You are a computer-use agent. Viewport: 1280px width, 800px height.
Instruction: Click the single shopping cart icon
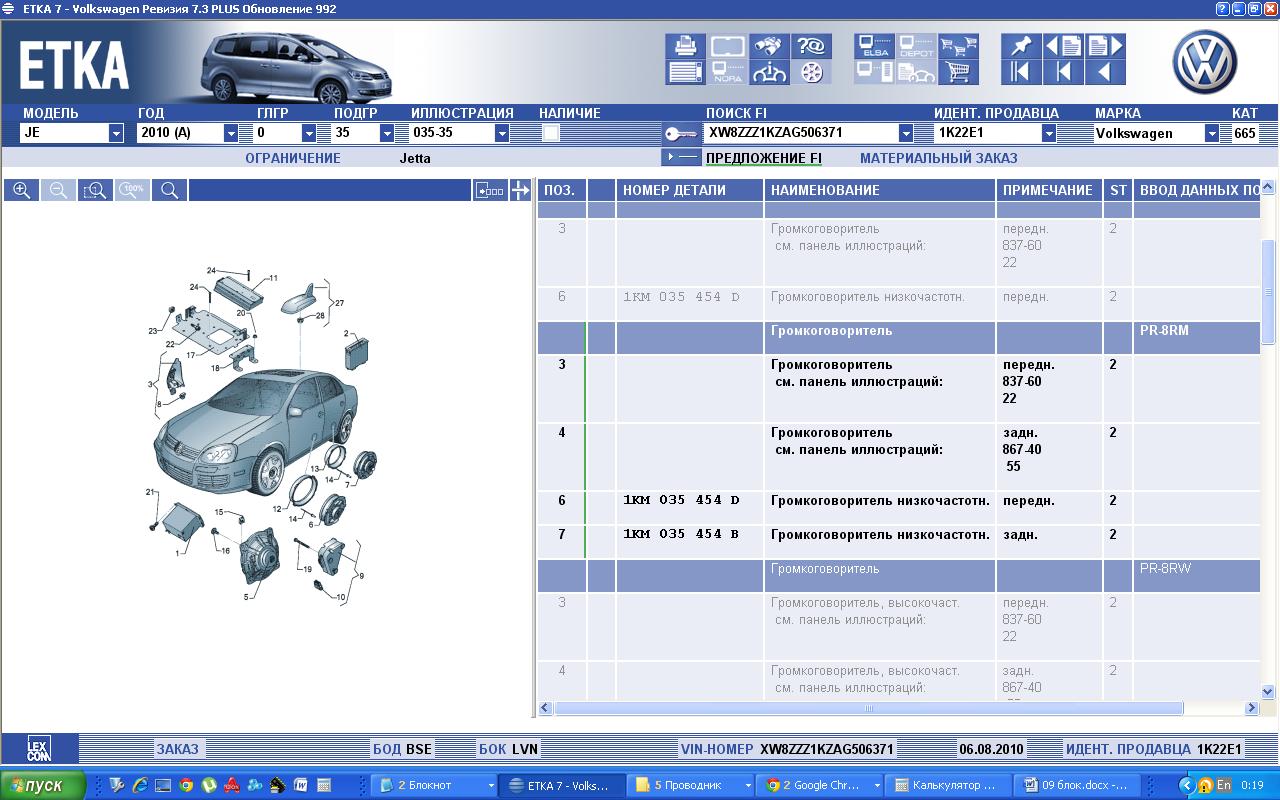coord(958,72)
